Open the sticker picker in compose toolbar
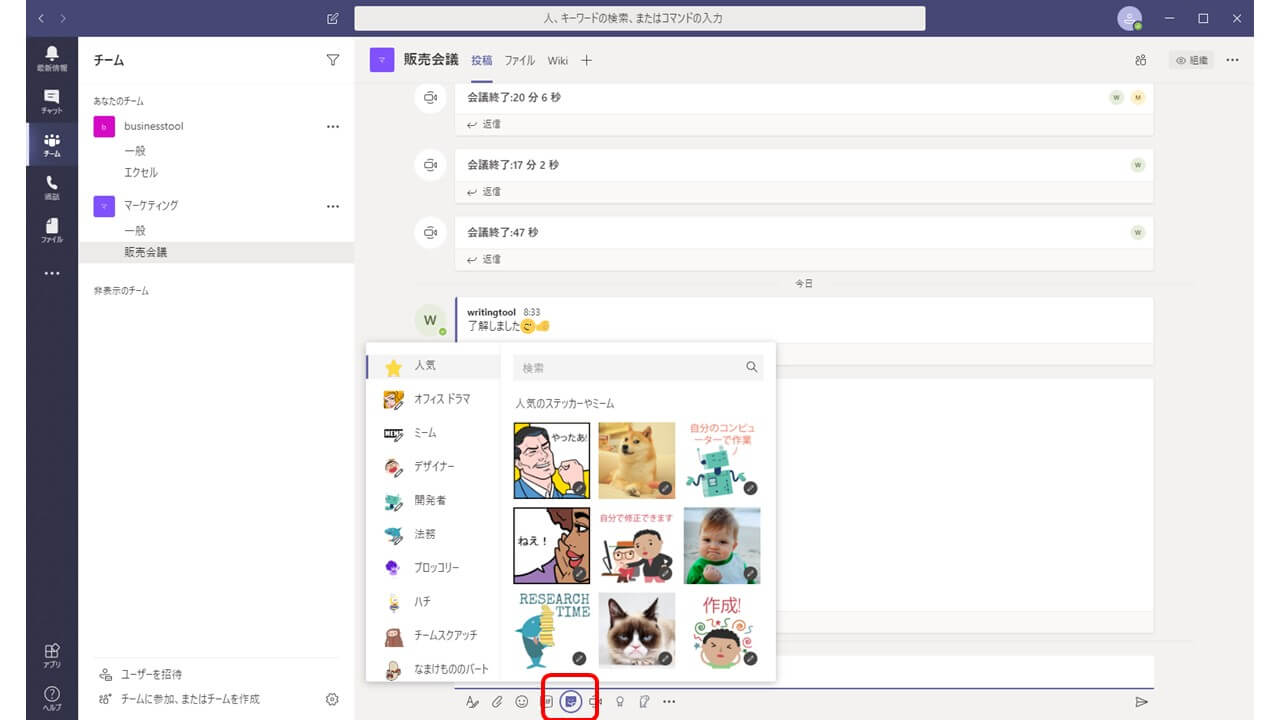1280x720 pixels. point(570,702)
